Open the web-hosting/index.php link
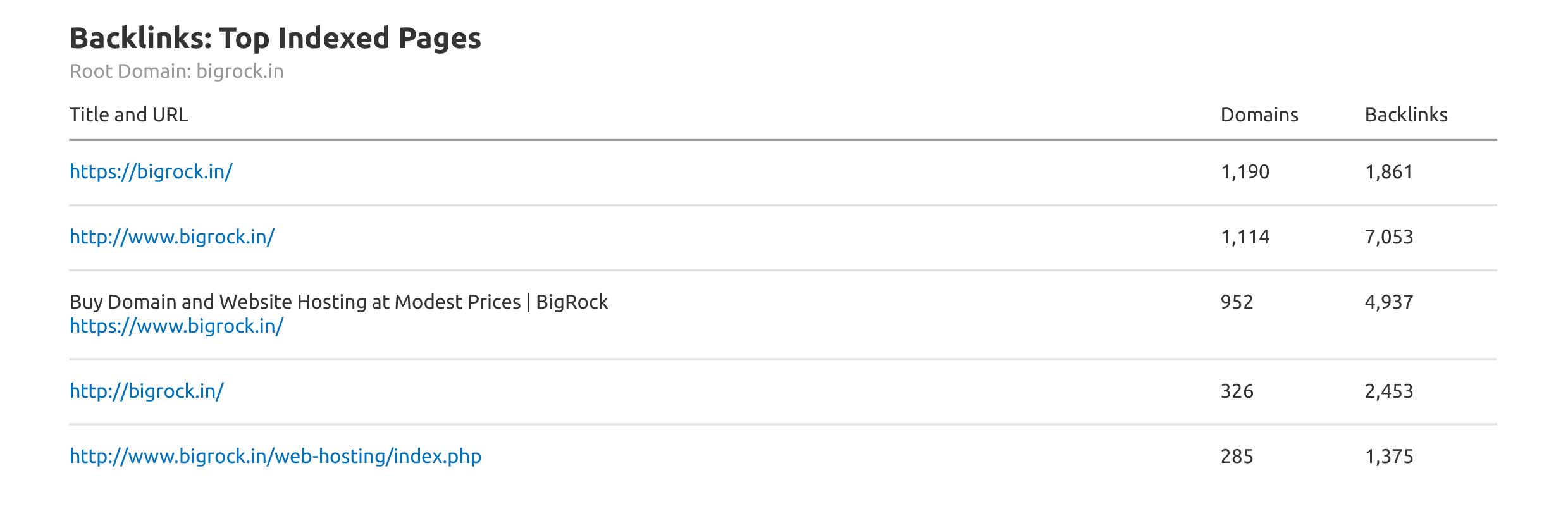This screenshot has width=1568, height=516. tap(275, 457)
